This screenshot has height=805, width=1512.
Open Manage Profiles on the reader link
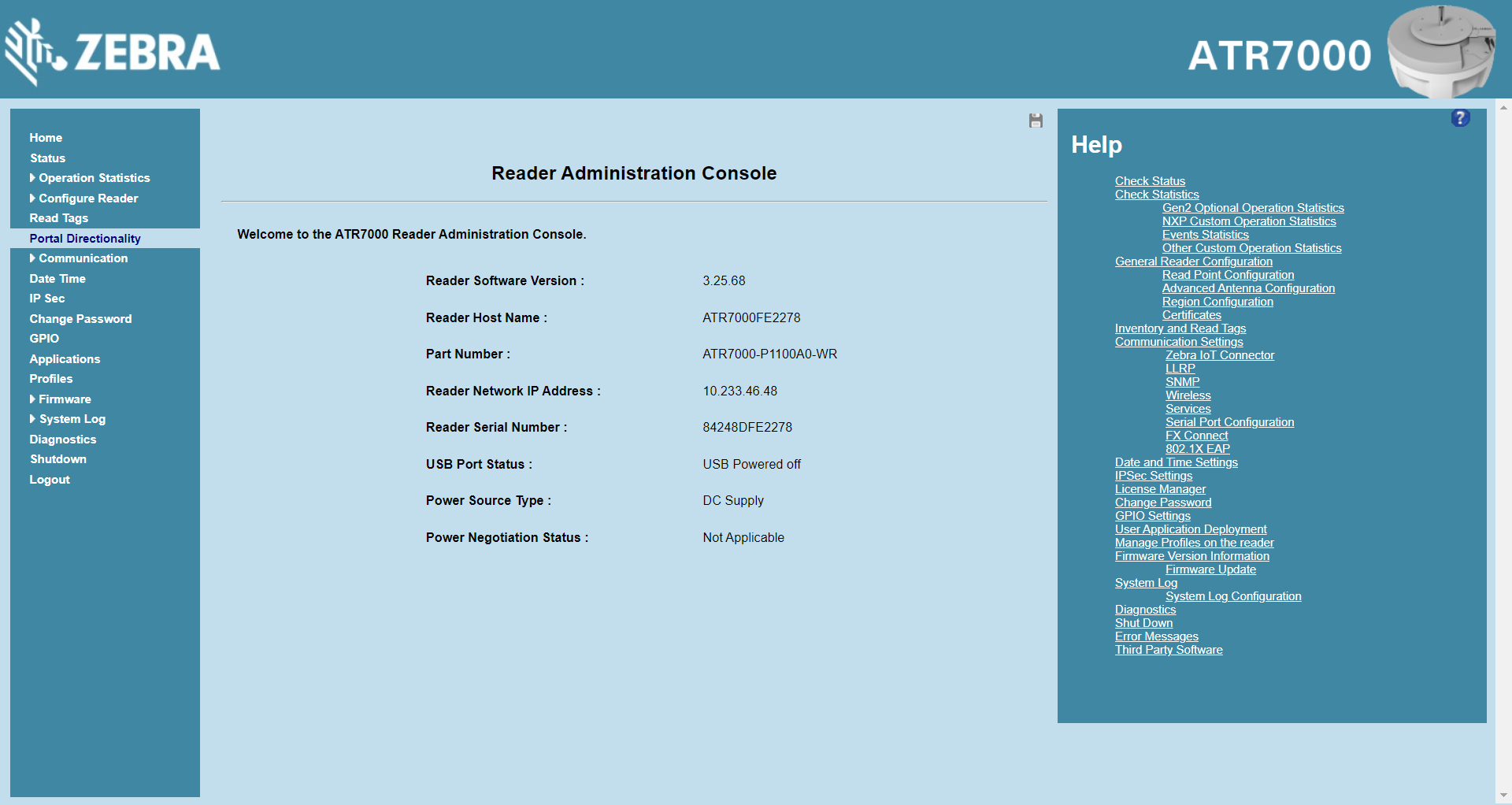coord(1195,543)
